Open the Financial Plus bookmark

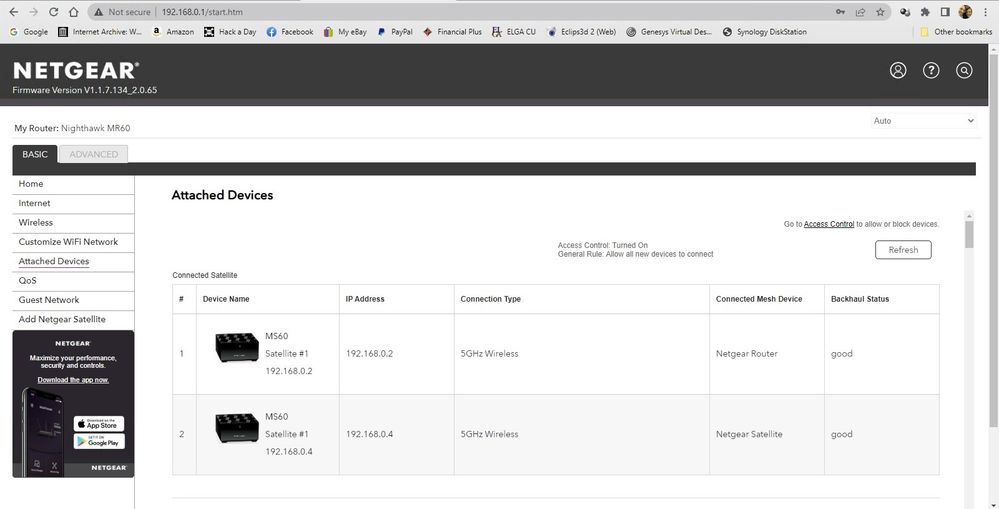[x=452, y=32]
